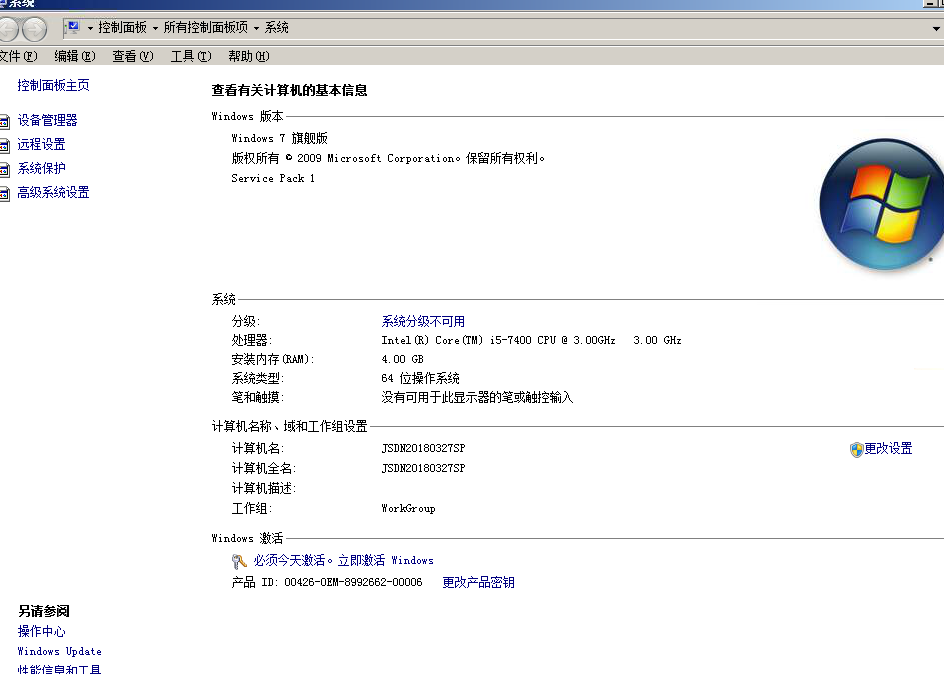Viewport: 944px width, 674px height.
Task: Open Windows Update link in sidebar
Action: (59, 651)
